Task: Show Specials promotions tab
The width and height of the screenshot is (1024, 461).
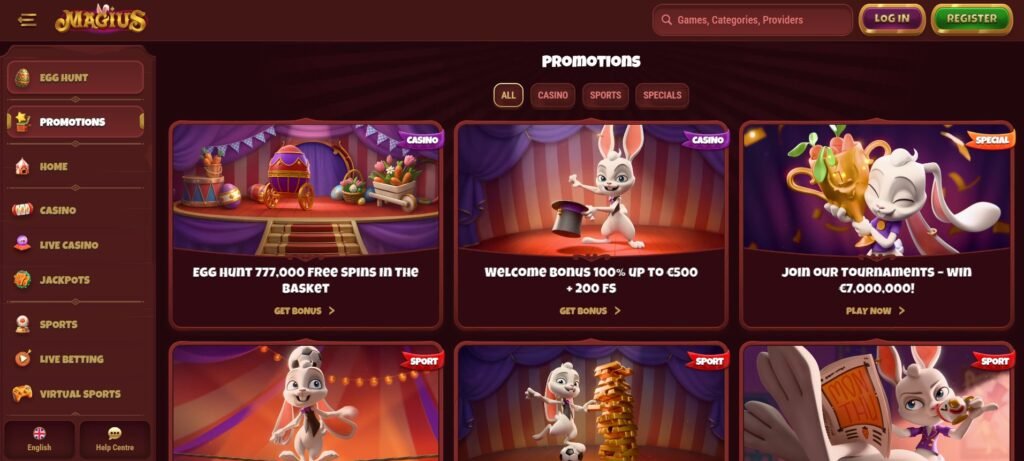Action: coord(662,95)
